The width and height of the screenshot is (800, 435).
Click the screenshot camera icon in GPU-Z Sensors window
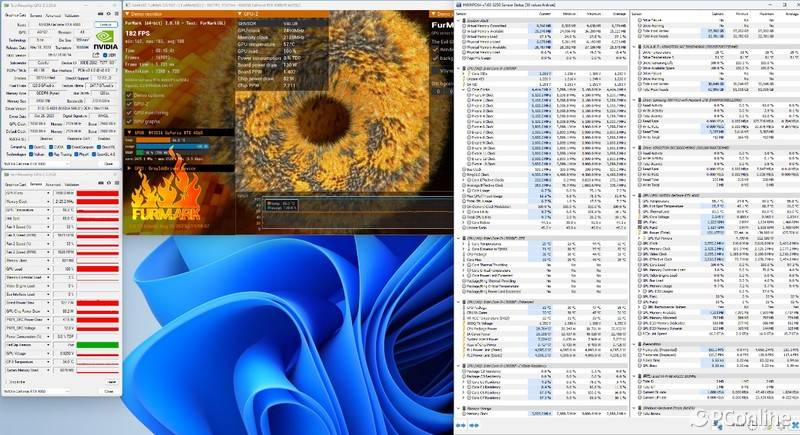click(101, 182)
